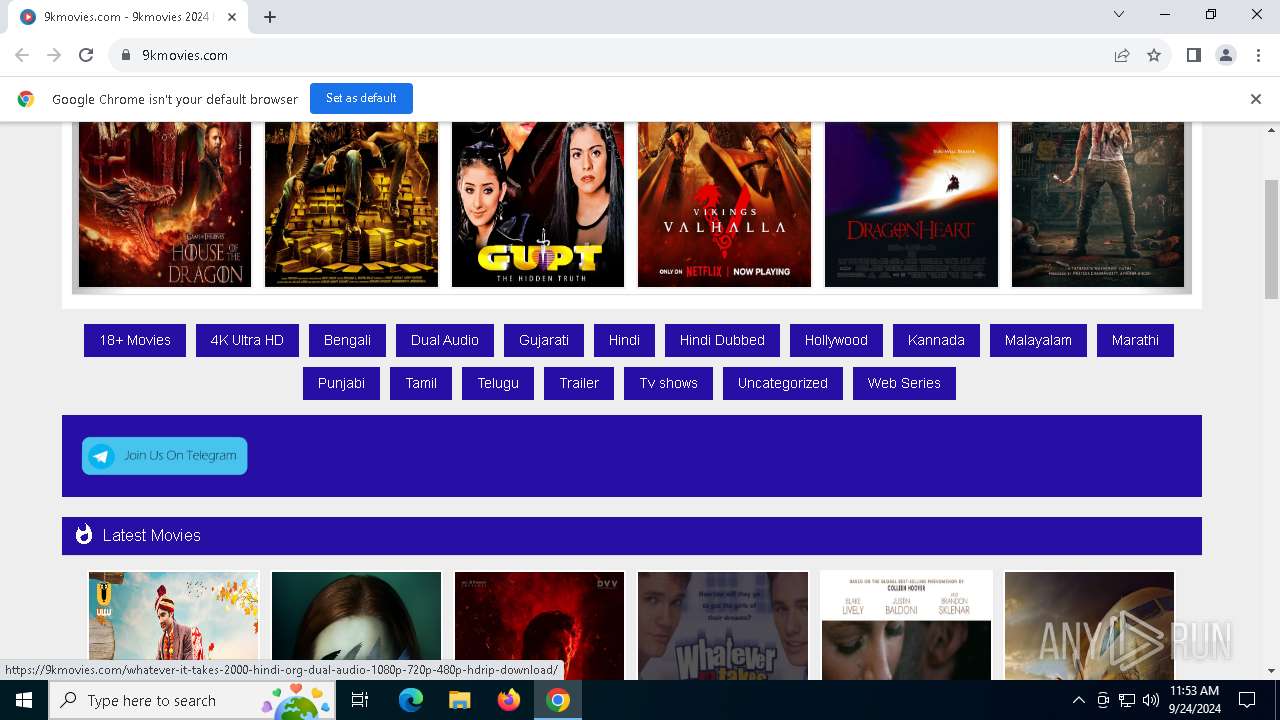Screen dimensions: 1280x720
Task: Launch Firefox from the taskbar
Action: point(509,700)
